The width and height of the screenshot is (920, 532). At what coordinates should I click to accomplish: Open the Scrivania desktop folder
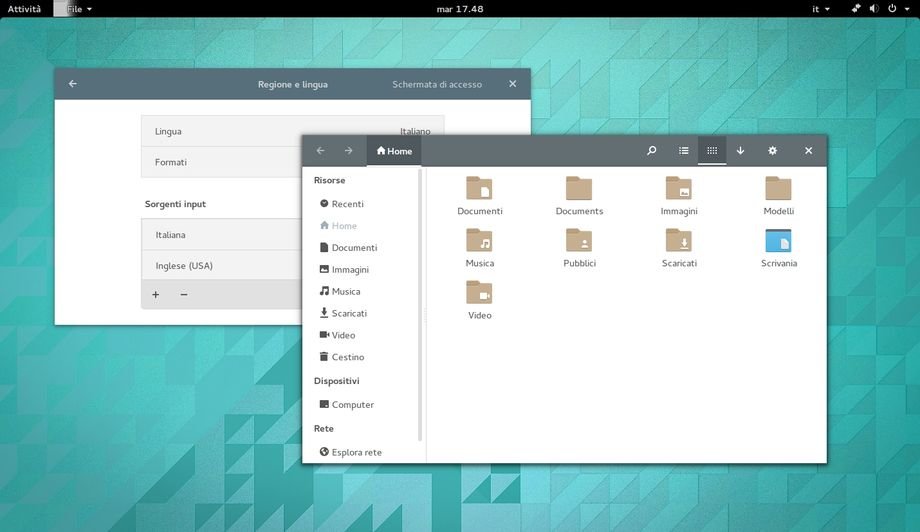click(778, 241)
